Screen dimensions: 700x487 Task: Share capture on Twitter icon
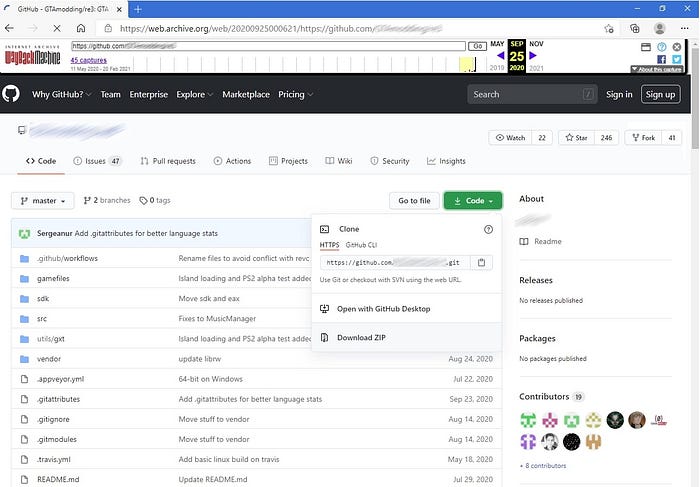(677, 59)
